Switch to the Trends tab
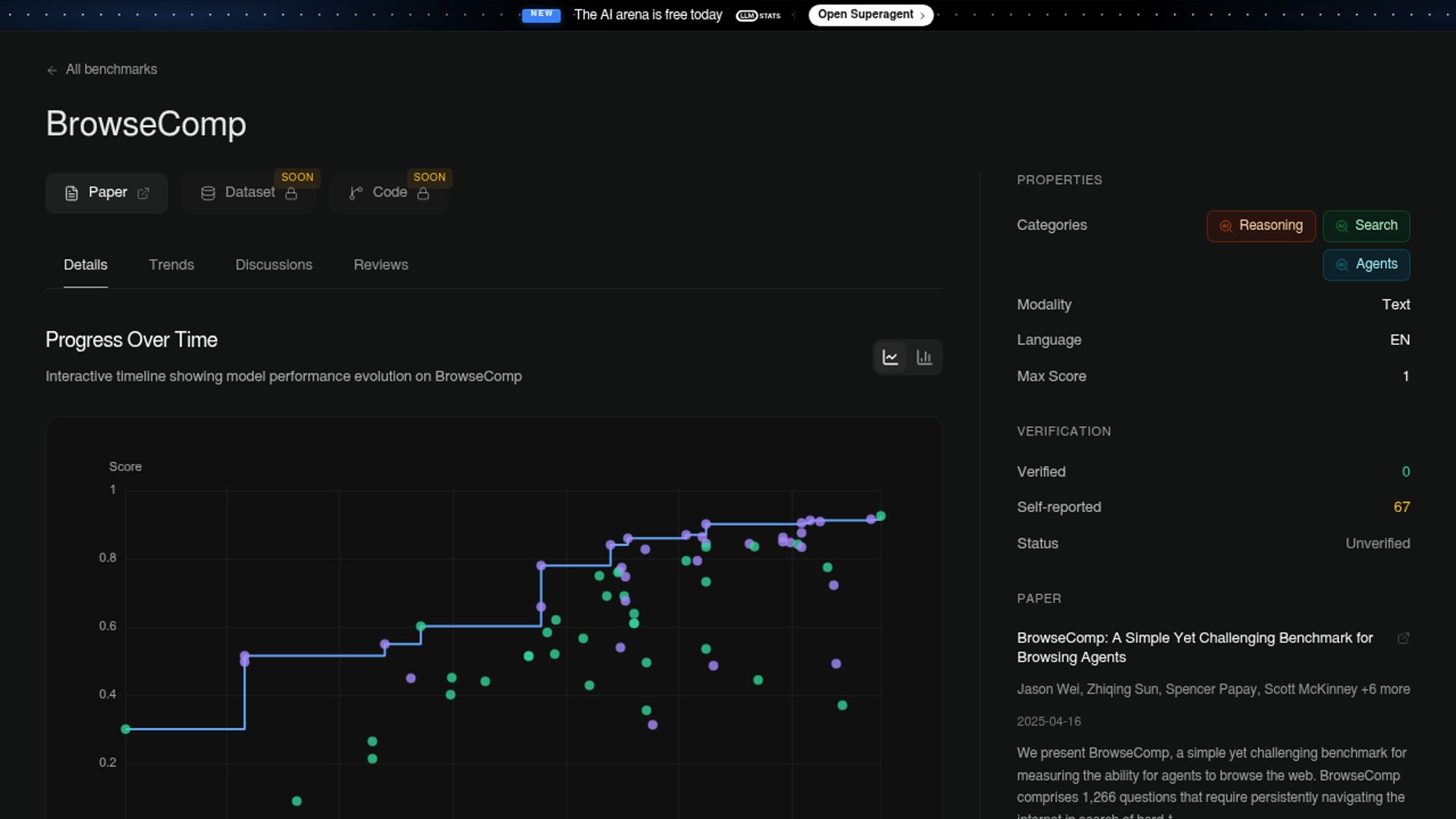This screenshot has height=819, width=1456. tap(171, 265)
